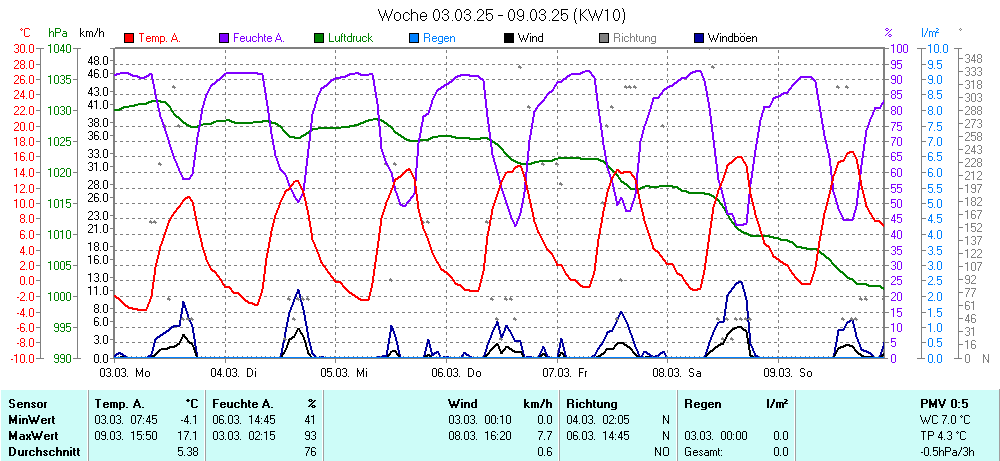This screenshot has height=461, width=1000.
Task: Click the gray Richtung legend swatch
Action: [x=604, y=38]
